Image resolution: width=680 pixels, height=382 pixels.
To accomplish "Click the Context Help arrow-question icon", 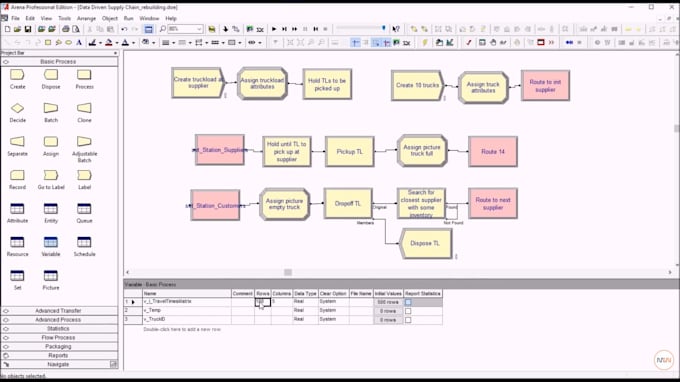I will coord(396,29).
